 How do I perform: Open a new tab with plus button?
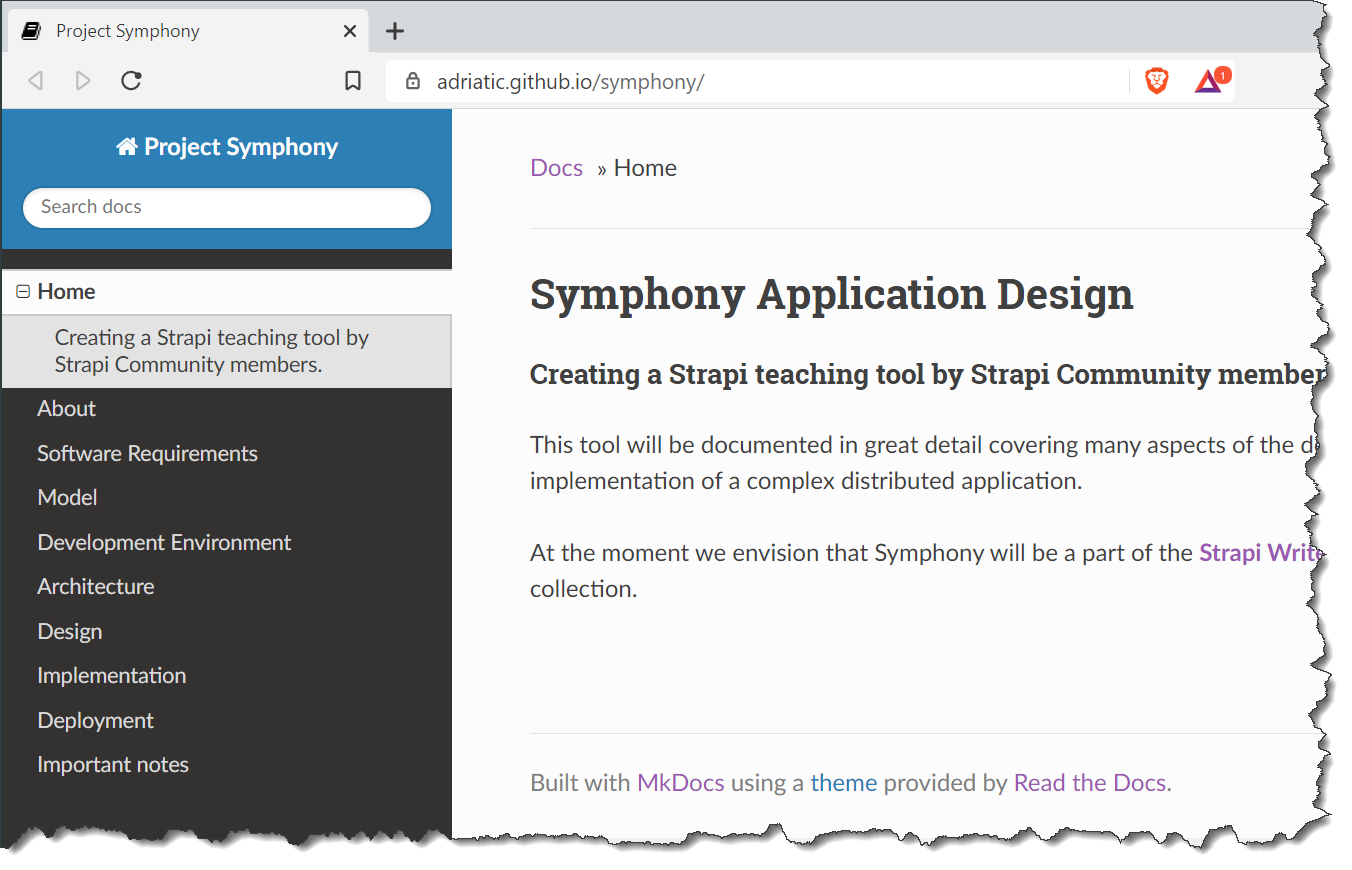[395, 31]
